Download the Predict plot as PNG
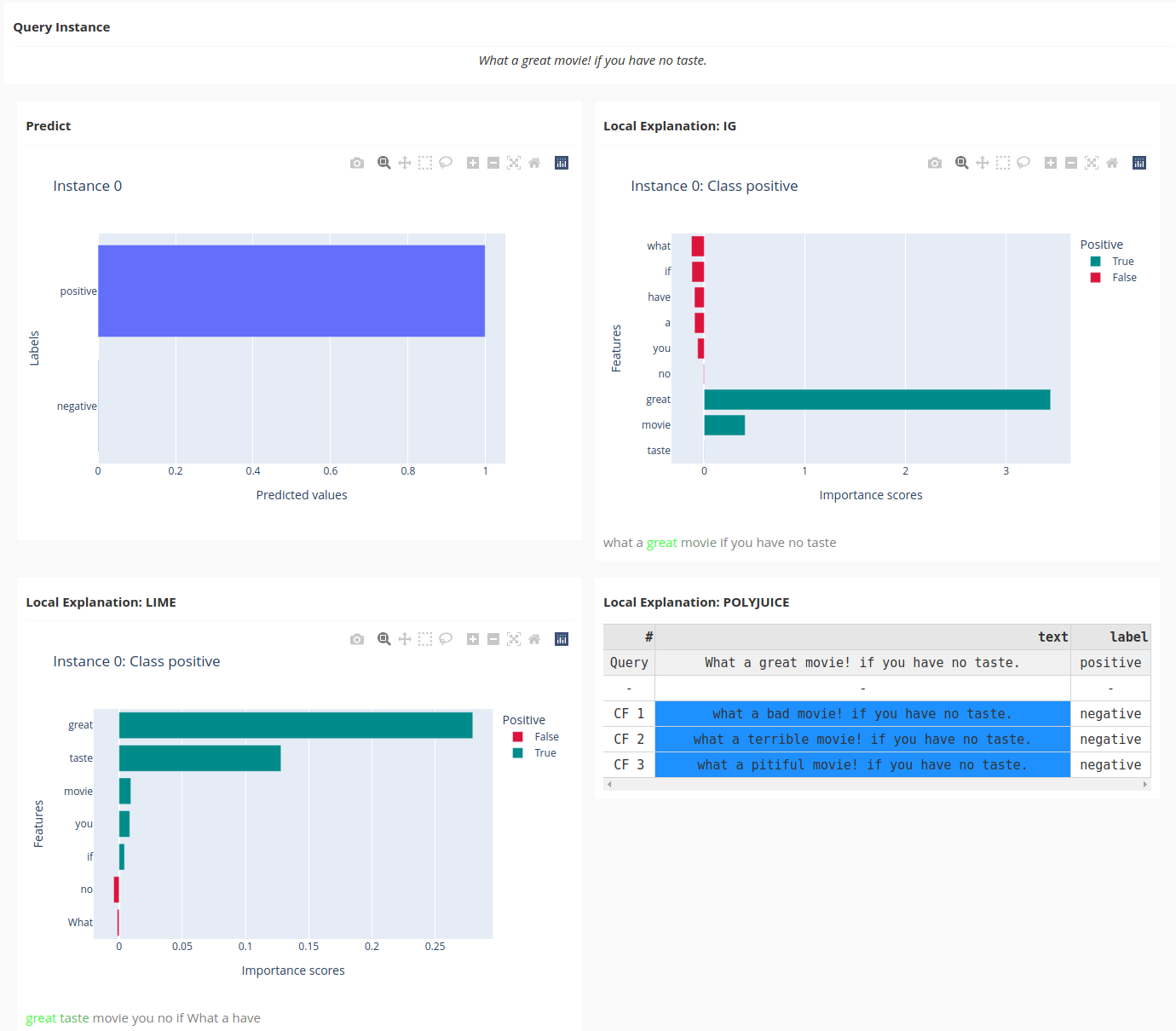1176x1031 pixels. [357, 163]
